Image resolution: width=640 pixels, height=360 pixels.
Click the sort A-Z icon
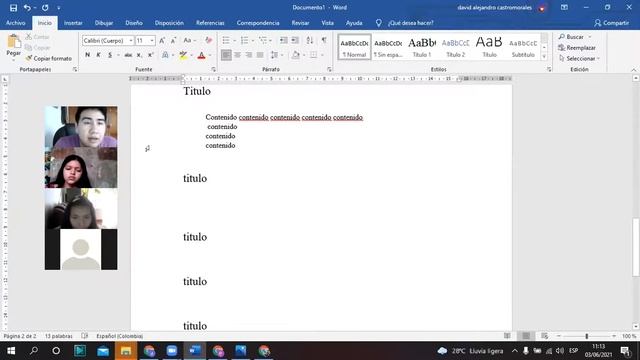coord(310,40)
